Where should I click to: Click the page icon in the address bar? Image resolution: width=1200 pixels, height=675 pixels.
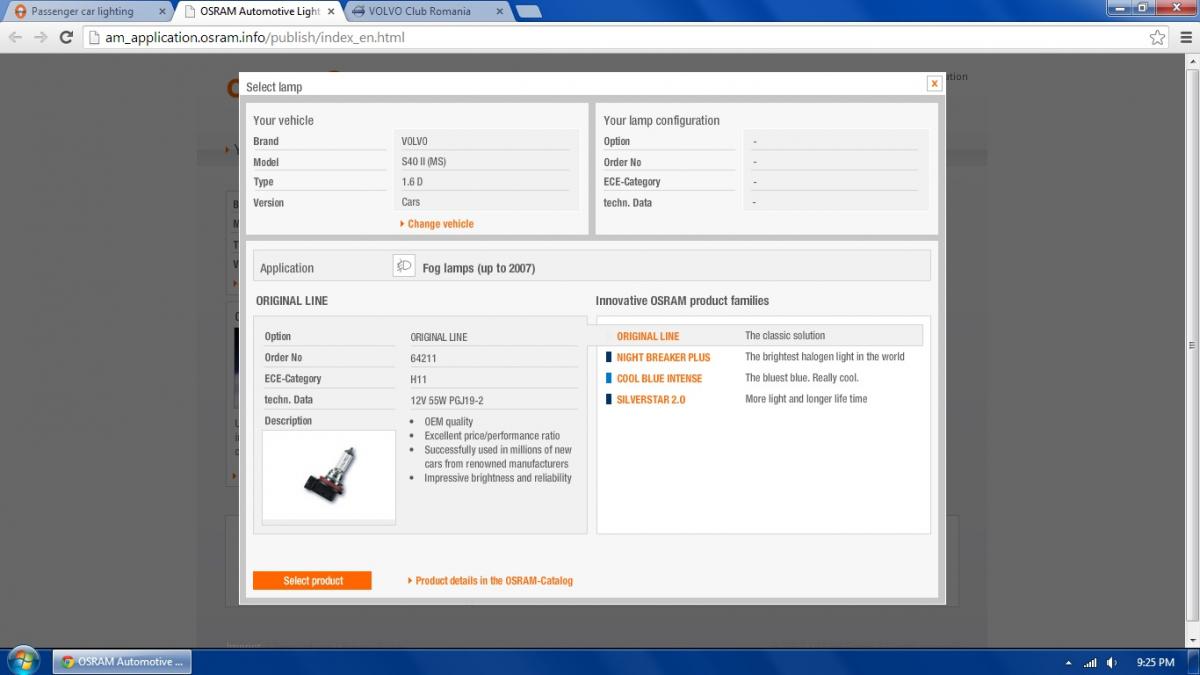pos(94,38)
